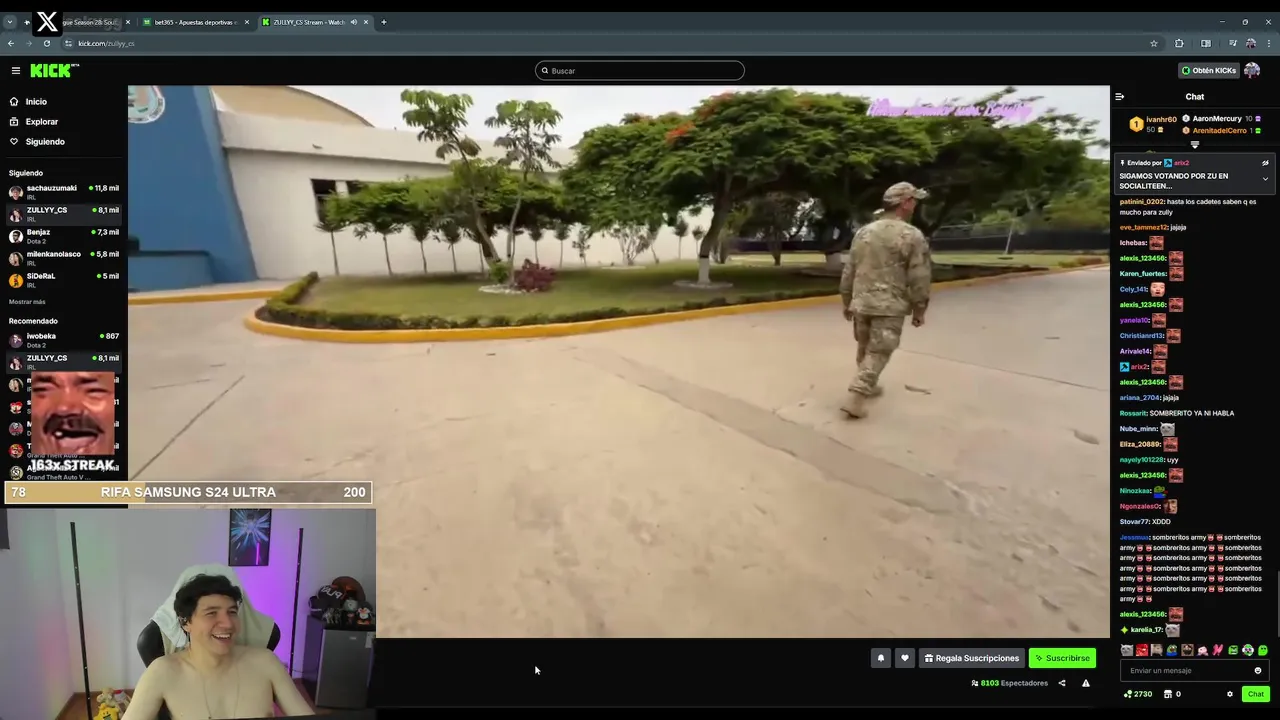Image resolution: width=1280 pixels, height=720 pixels.
Task: Click browser back arrow
Action: [11, 43]
